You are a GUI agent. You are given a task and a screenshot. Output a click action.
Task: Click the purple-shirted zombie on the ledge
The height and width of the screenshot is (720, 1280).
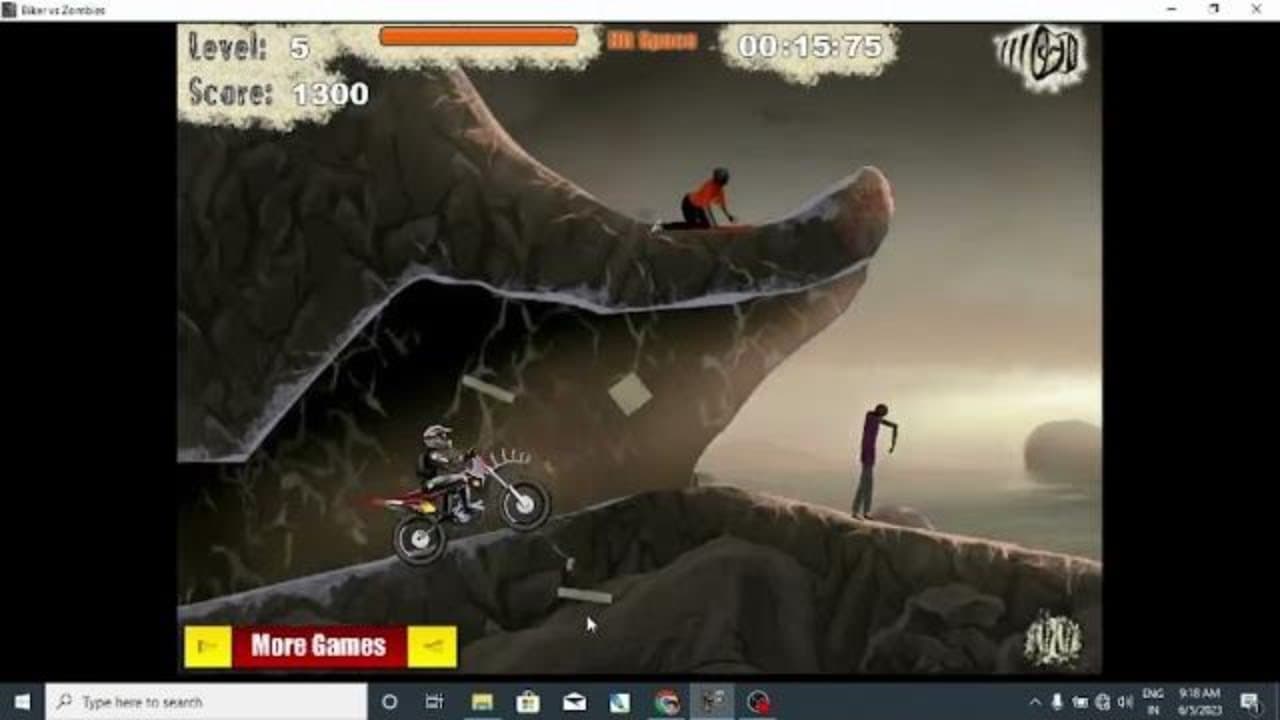[x=873, y=460]
